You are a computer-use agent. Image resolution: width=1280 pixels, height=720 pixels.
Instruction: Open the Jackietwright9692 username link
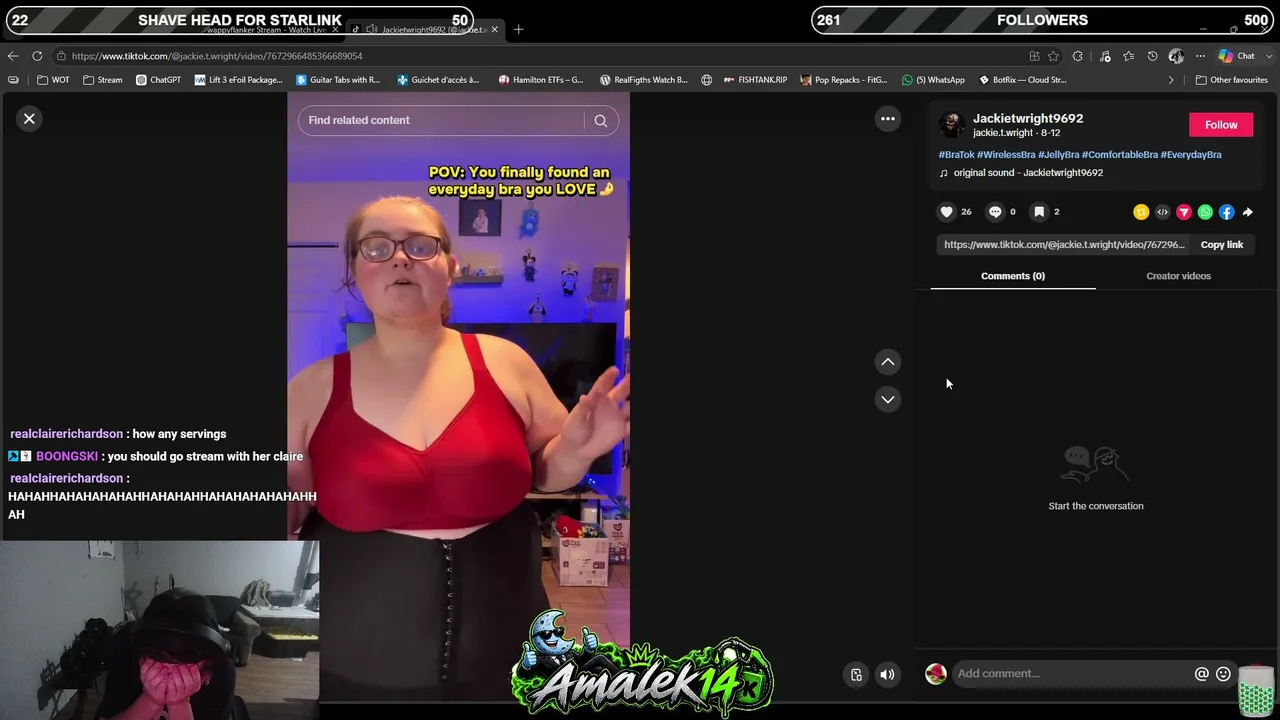coord(1028,118)
